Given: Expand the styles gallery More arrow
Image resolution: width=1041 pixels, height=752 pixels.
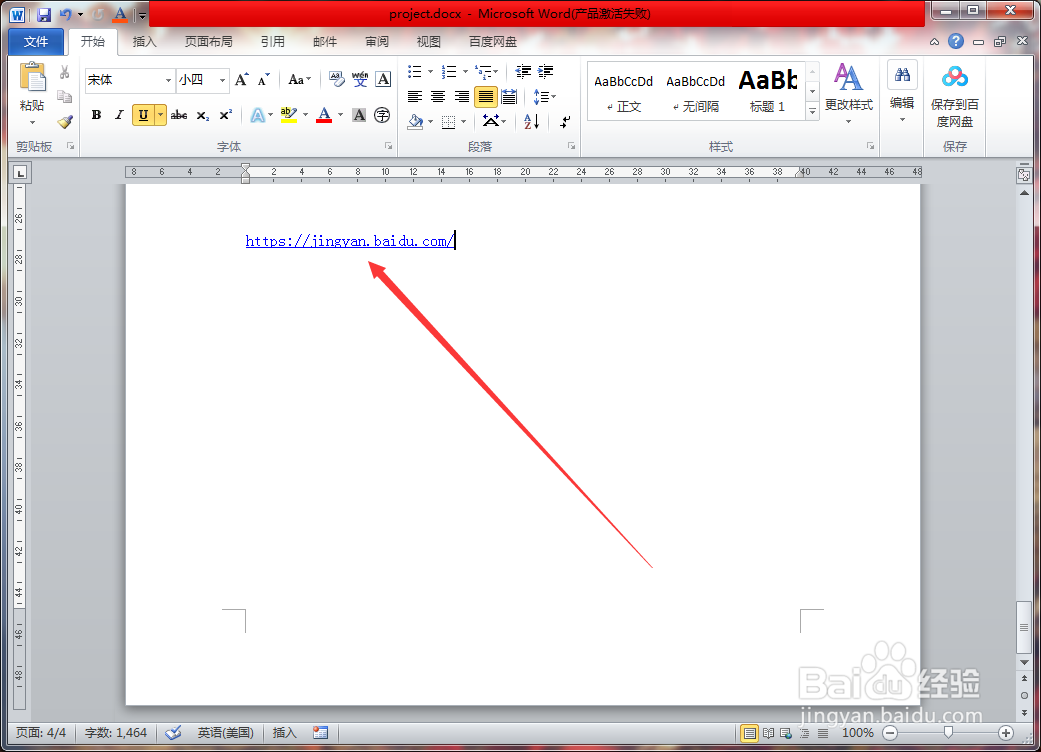Looking at the screenshot, I should coord(813,112).
